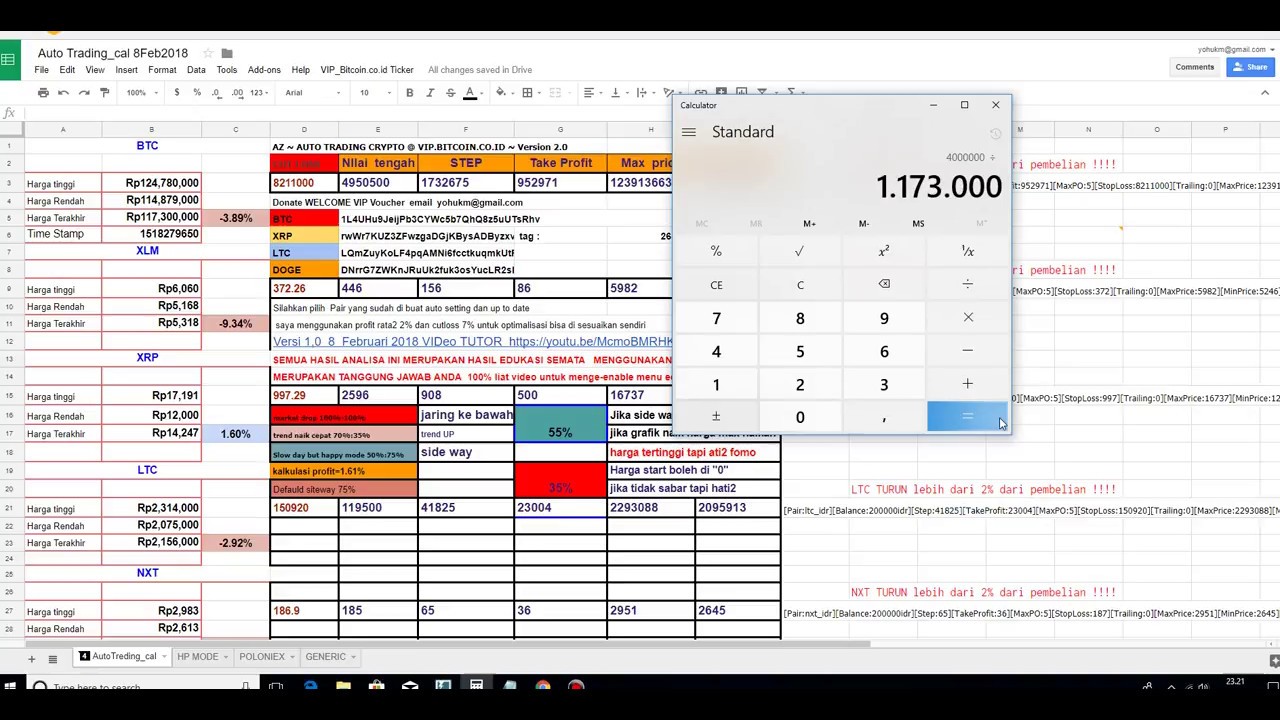This screenshot has height=720, width=1280.
Task: Open the move-to-folder icon beside title
Action: tap(227, 53)
